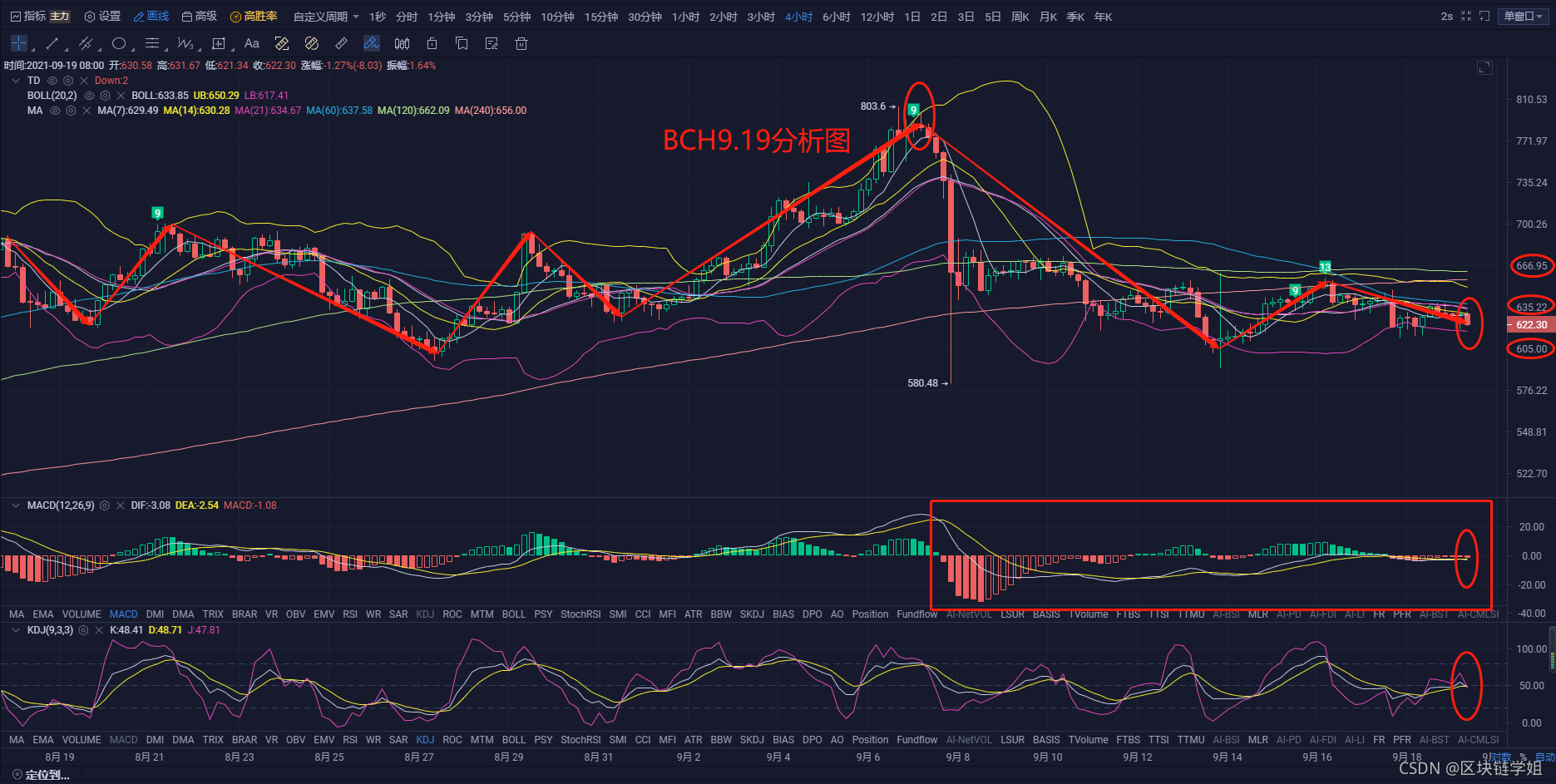Click the 高级 advanced button

click(200, 17)
